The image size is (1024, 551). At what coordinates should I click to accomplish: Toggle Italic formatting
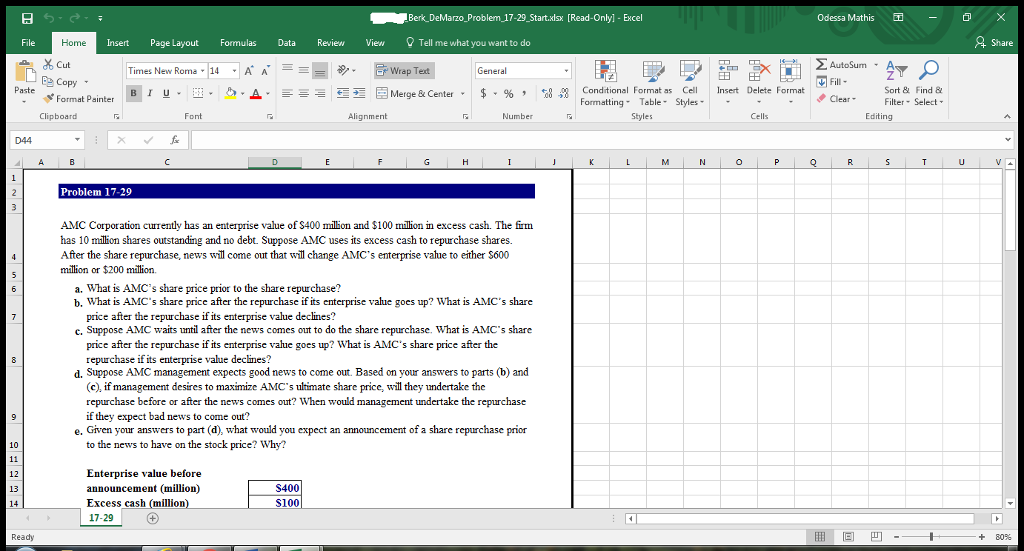pos(150,93)
